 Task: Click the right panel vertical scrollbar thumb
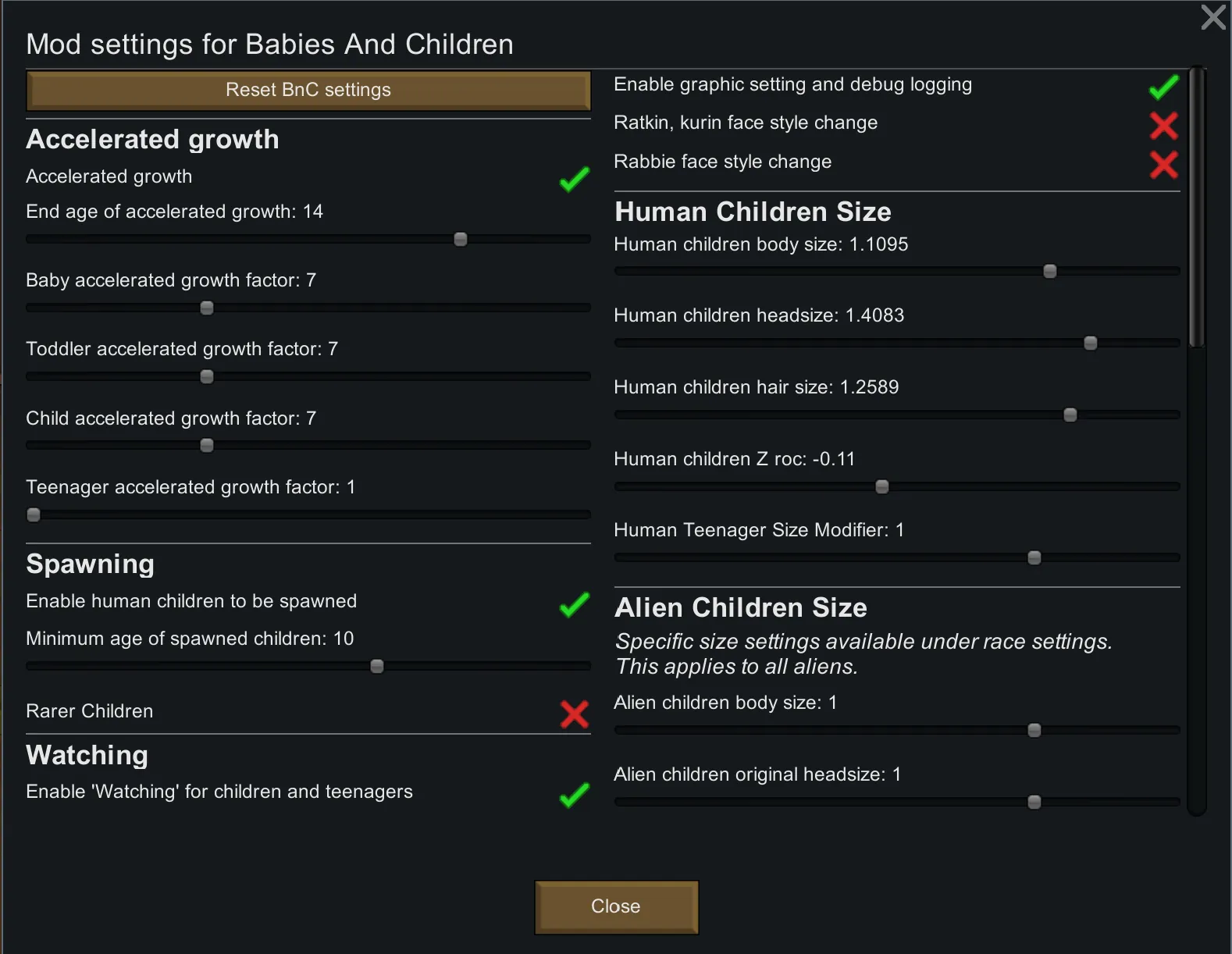pos(1197,207)
